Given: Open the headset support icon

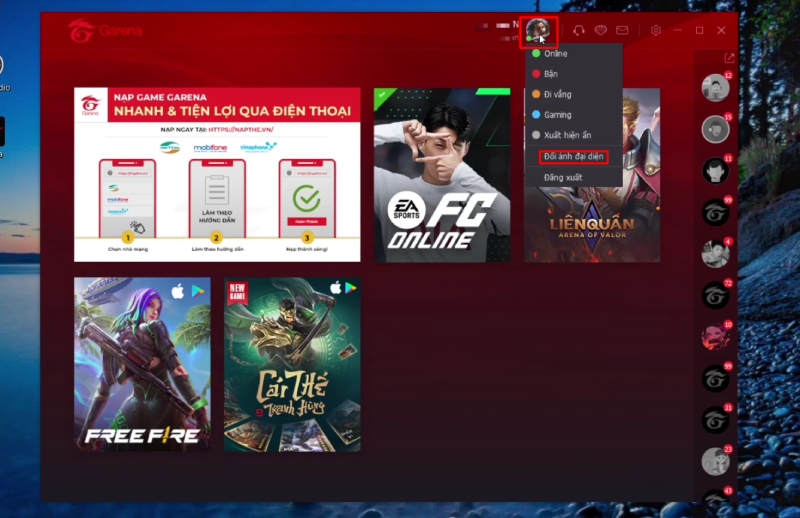Looking at the screenshot, I should (579, 31).
